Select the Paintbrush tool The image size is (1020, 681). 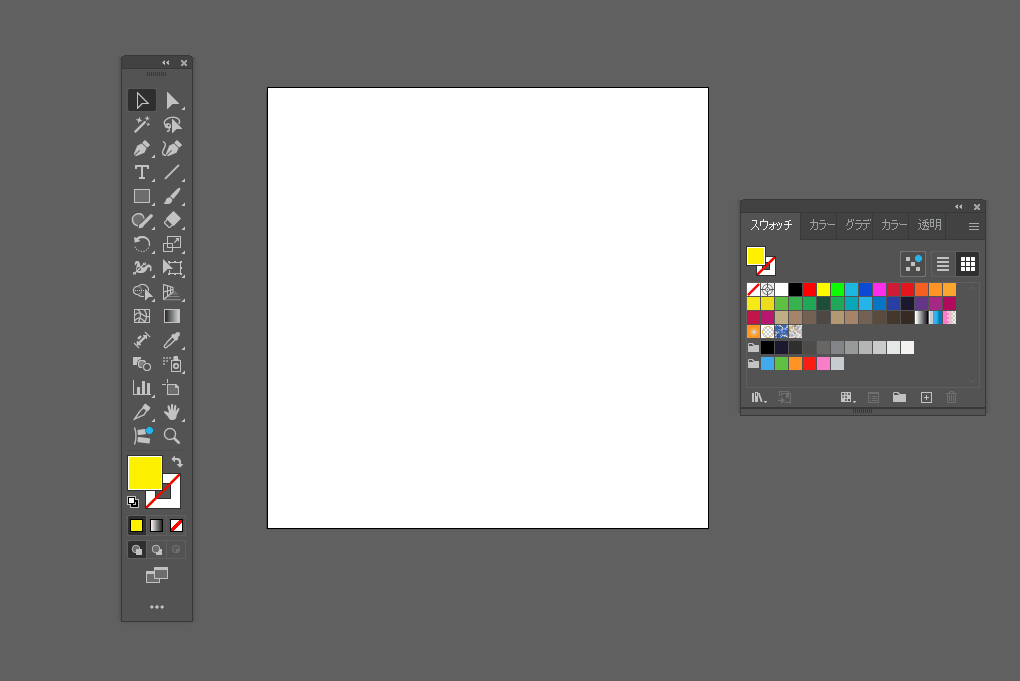[x=172, y=196]
